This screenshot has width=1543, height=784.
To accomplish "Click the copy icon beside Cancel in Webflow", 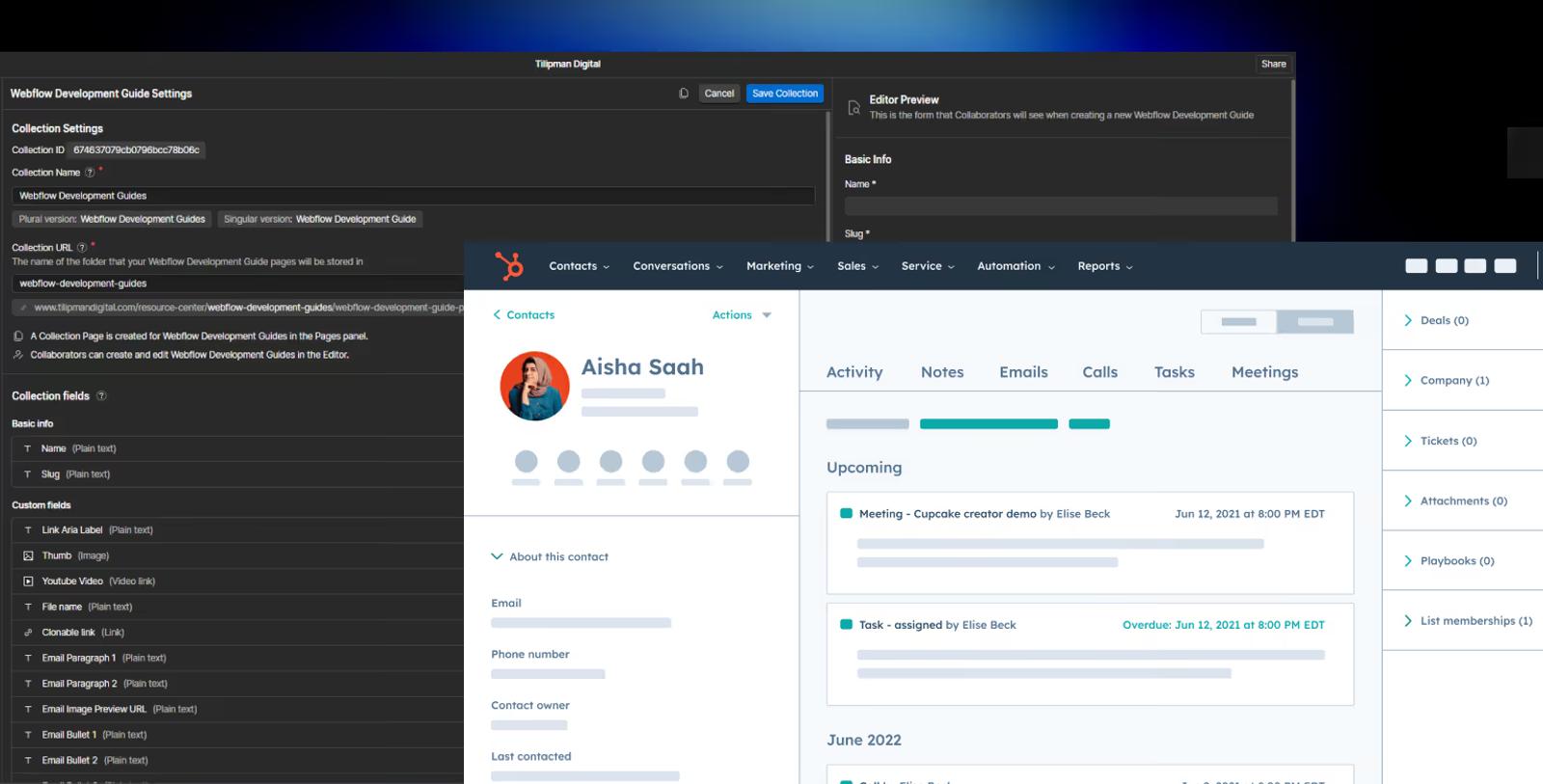I will click(x=684, y=94).
